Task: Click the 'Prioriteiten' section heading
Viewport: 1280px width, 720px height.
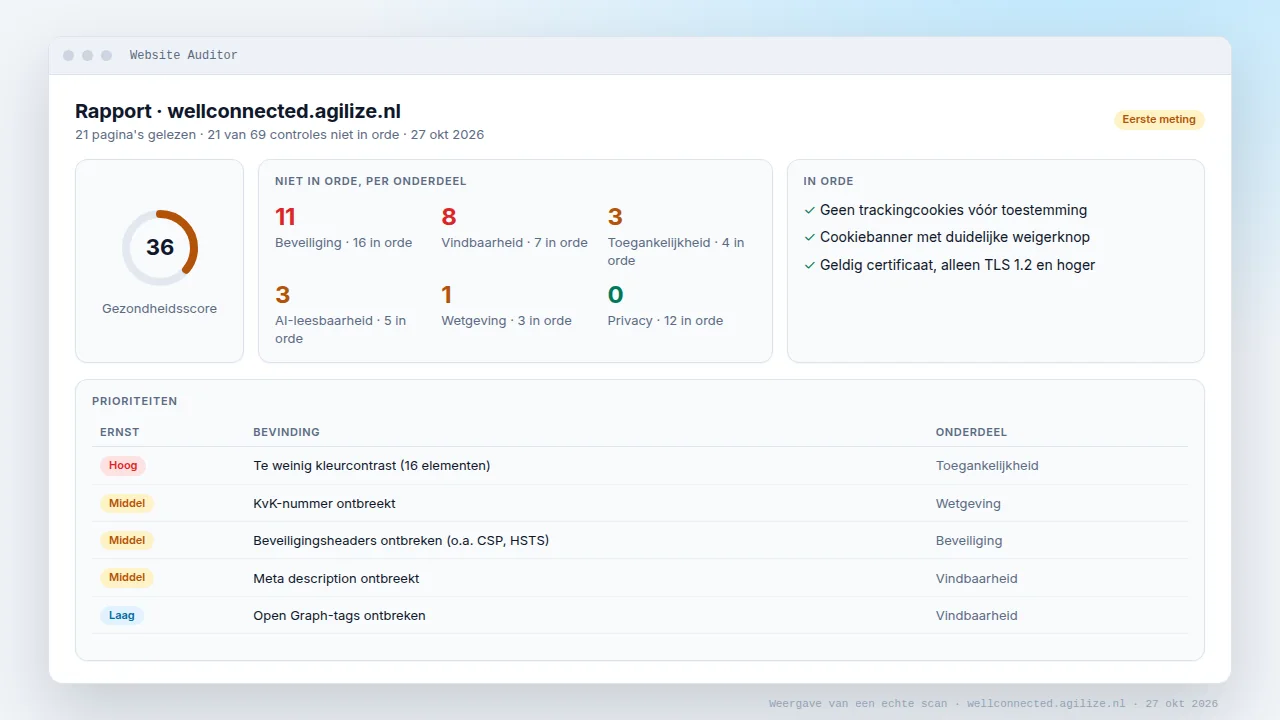Action: coord(134,401)
